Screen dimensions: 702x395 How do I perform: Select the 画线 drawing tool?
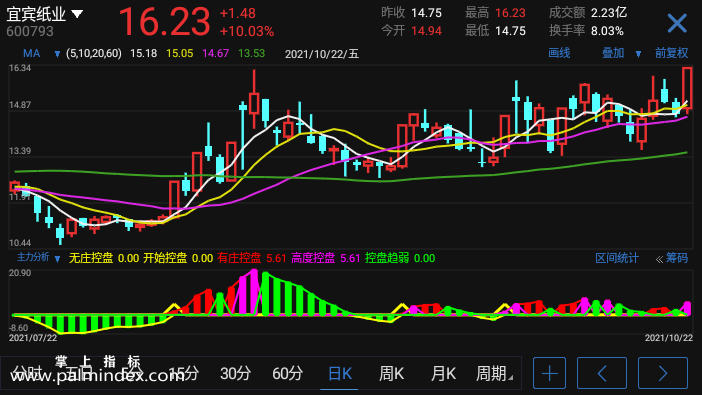(559, 53)
